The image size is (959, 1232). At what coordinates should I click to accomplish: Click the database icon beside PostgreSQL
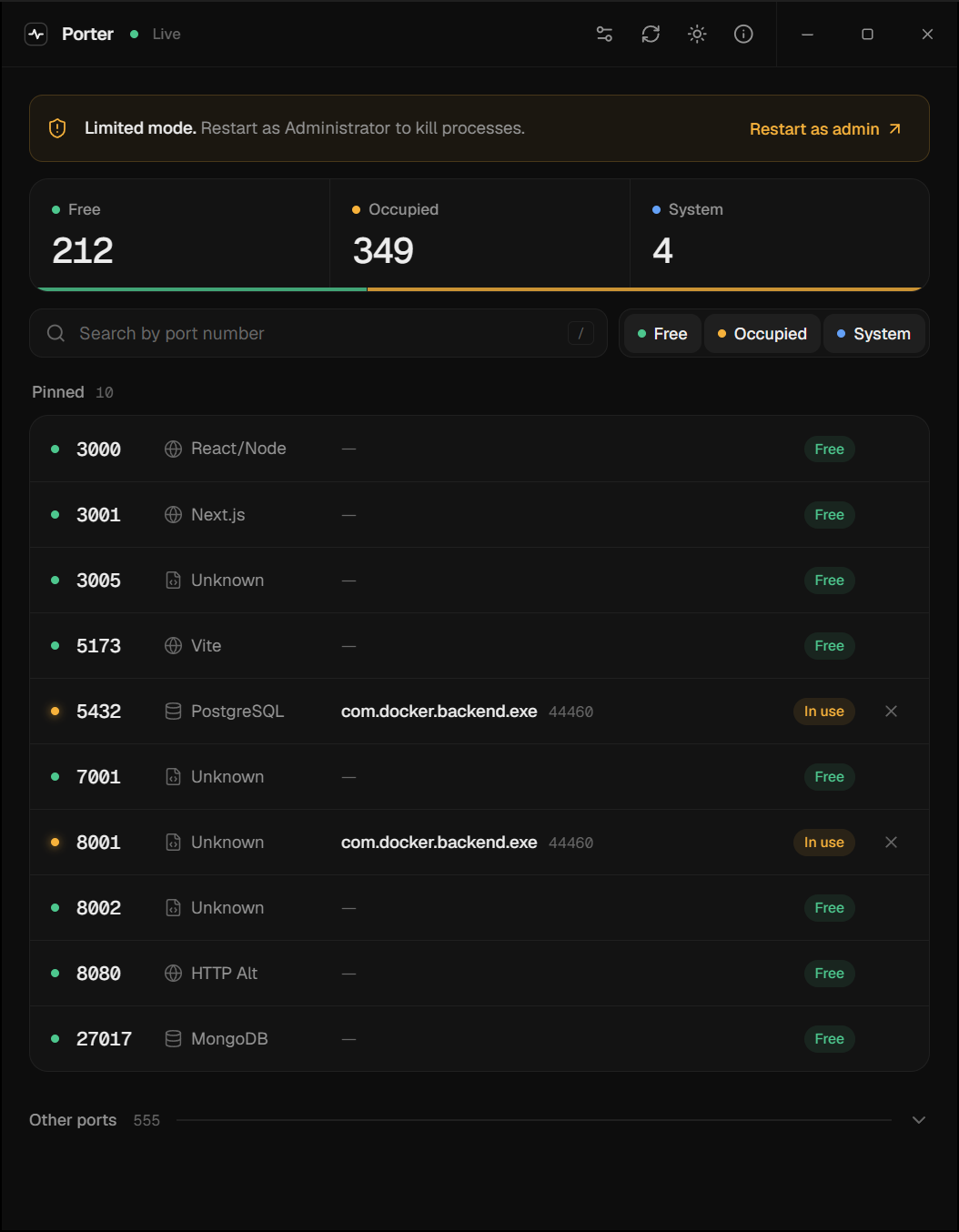[x=173, y=711]
